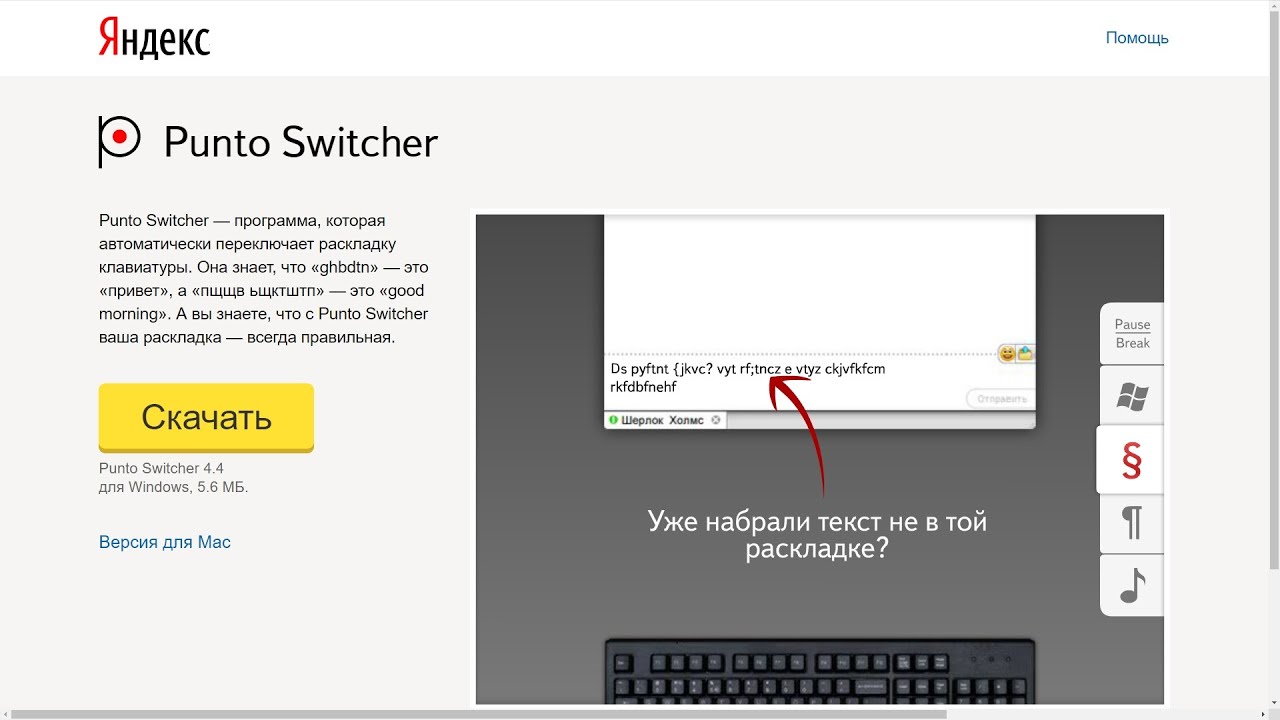Open the Версия для Mac link
Image resolution: width=1280 pixels, height=720 pixels.
pyautogui.click(x=165, y=542)
